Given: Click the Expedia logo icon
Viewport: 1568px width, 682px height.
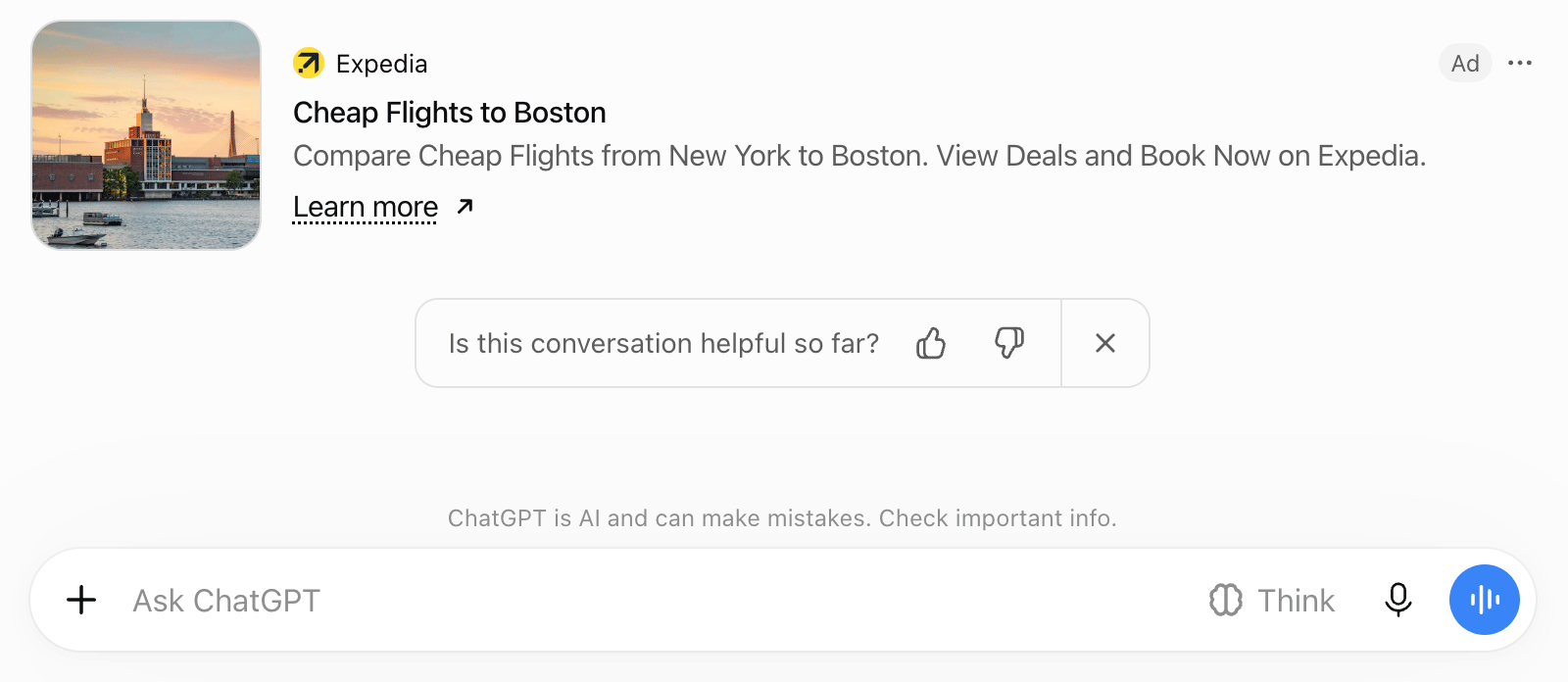Looking at the screenshot, I should coord(309,64).
